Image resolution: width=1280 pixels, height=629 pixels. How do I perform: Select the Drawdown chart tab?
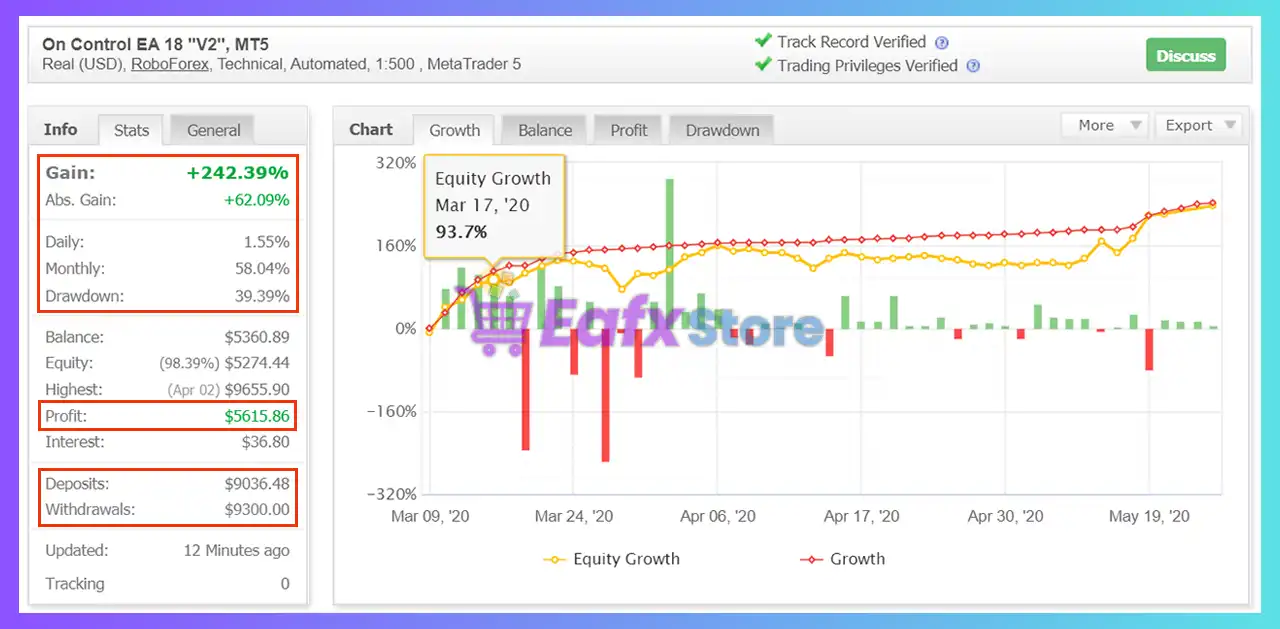pos(722,130)
